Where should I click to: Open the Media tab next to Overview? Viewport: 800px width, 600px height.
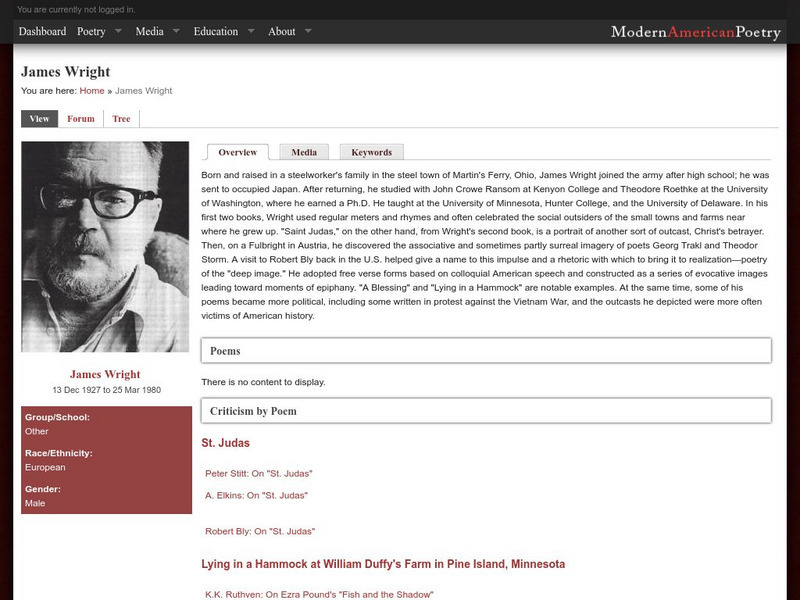pyautogui.click(x=305, y=151)
